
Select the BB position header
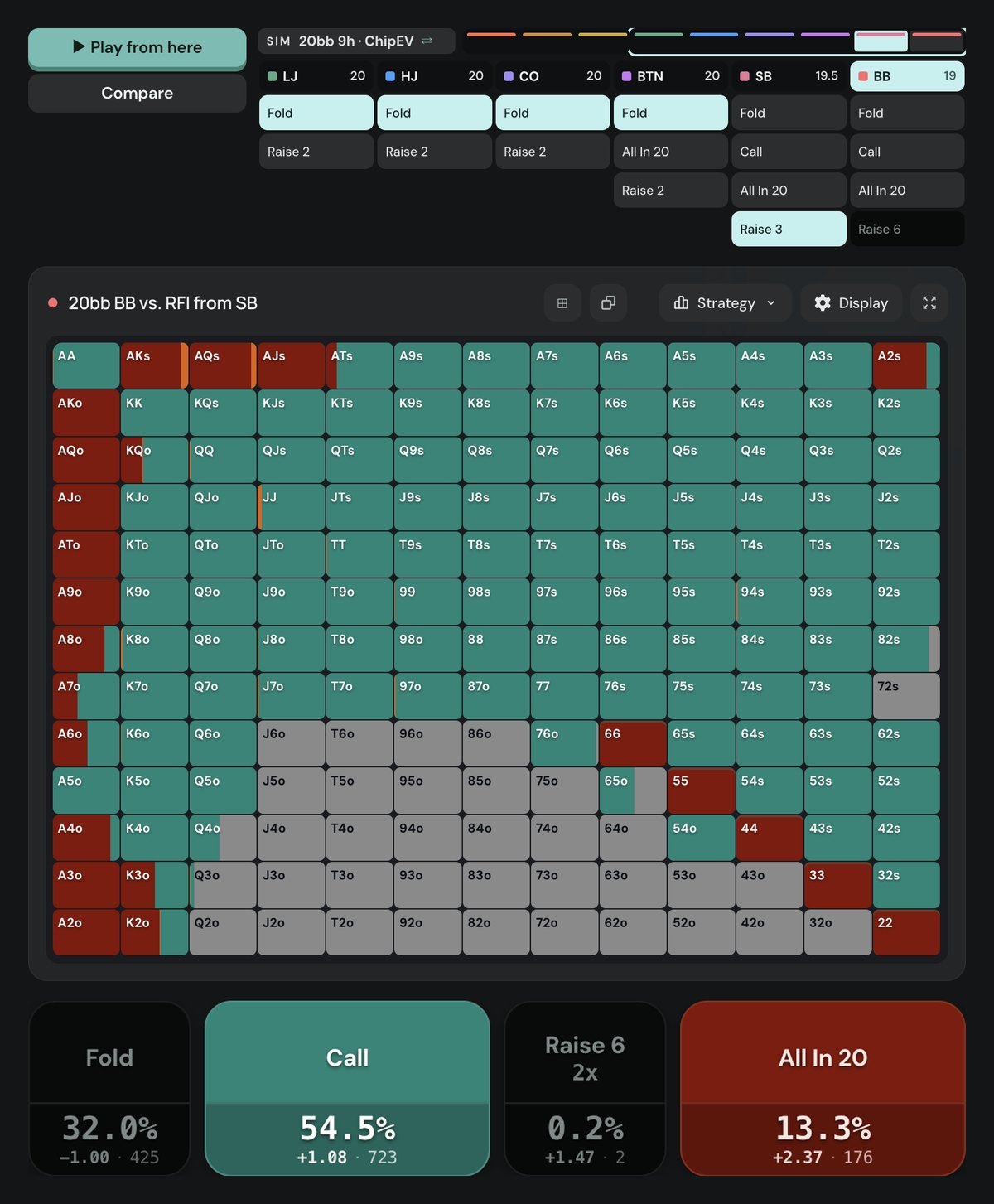907,76
